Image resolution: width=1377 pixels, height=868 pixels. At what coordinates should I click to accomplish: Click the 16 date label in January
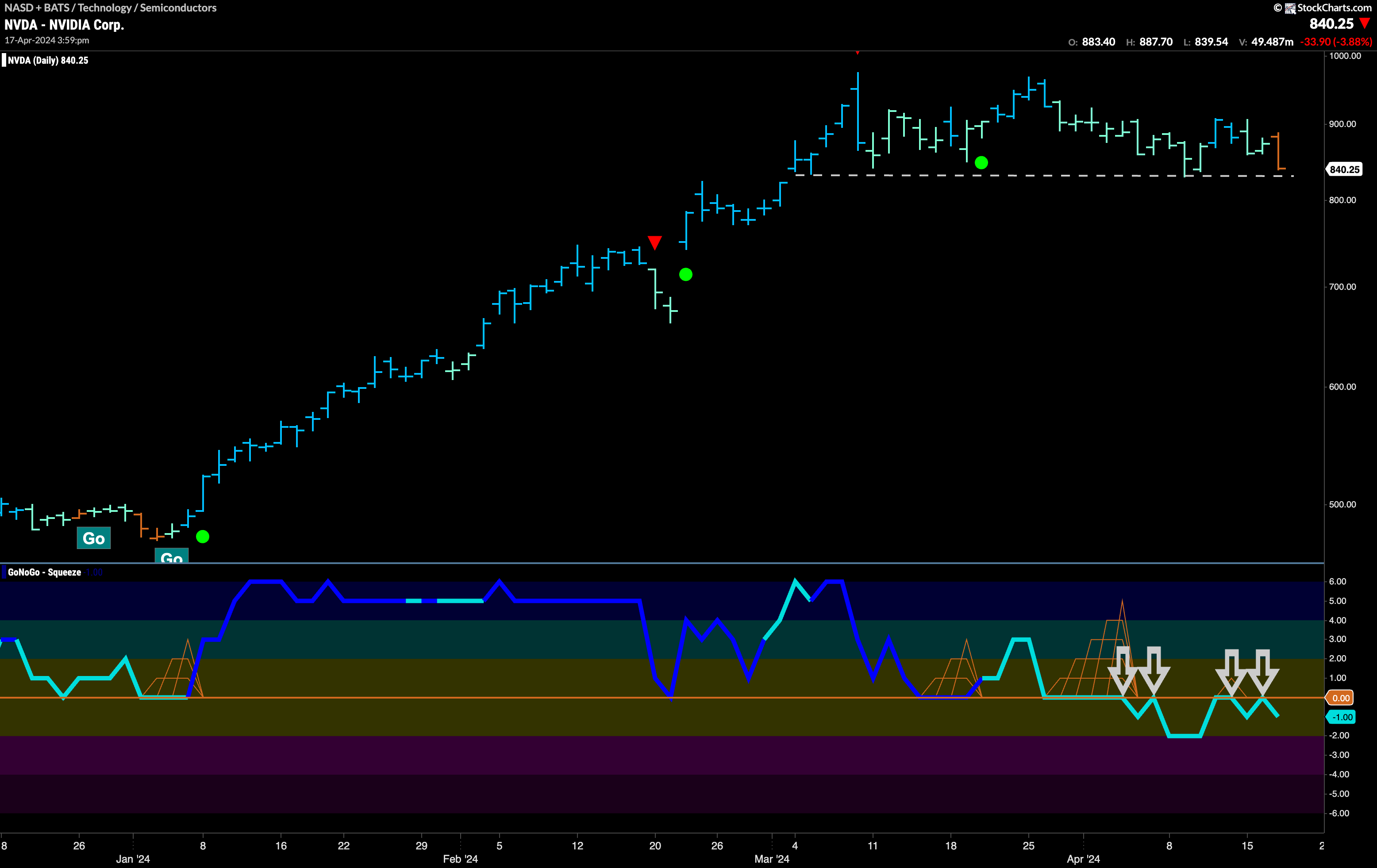(281, 845)
